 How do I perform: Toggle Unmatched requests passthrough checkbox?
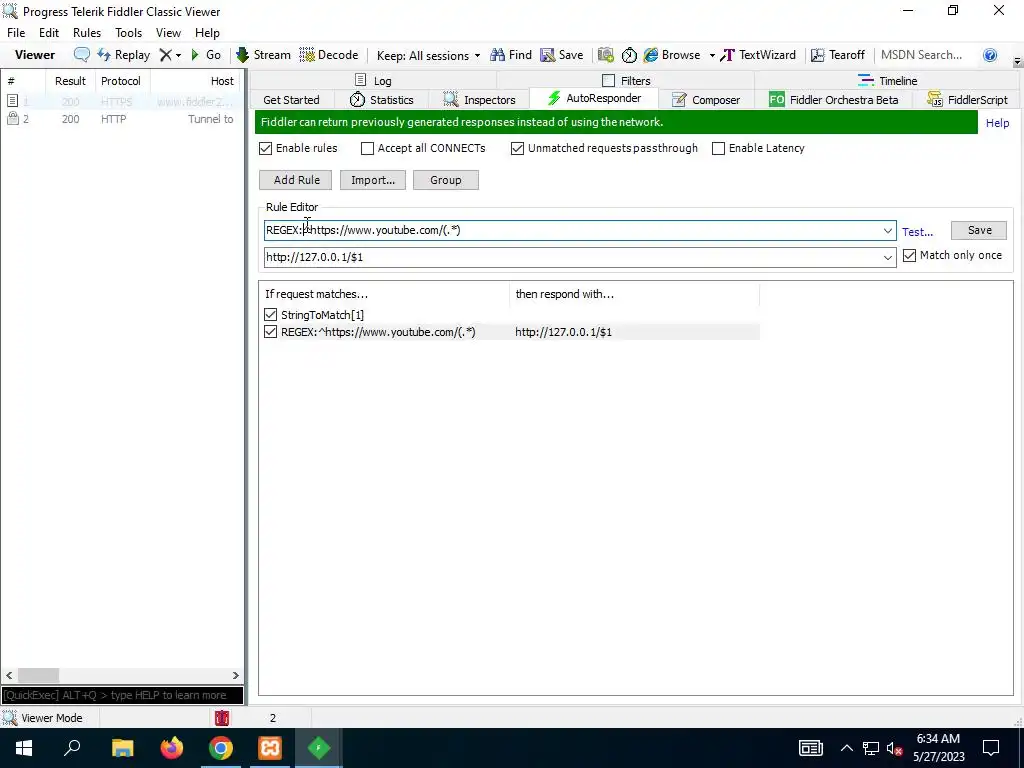click(x=517, y=148)
